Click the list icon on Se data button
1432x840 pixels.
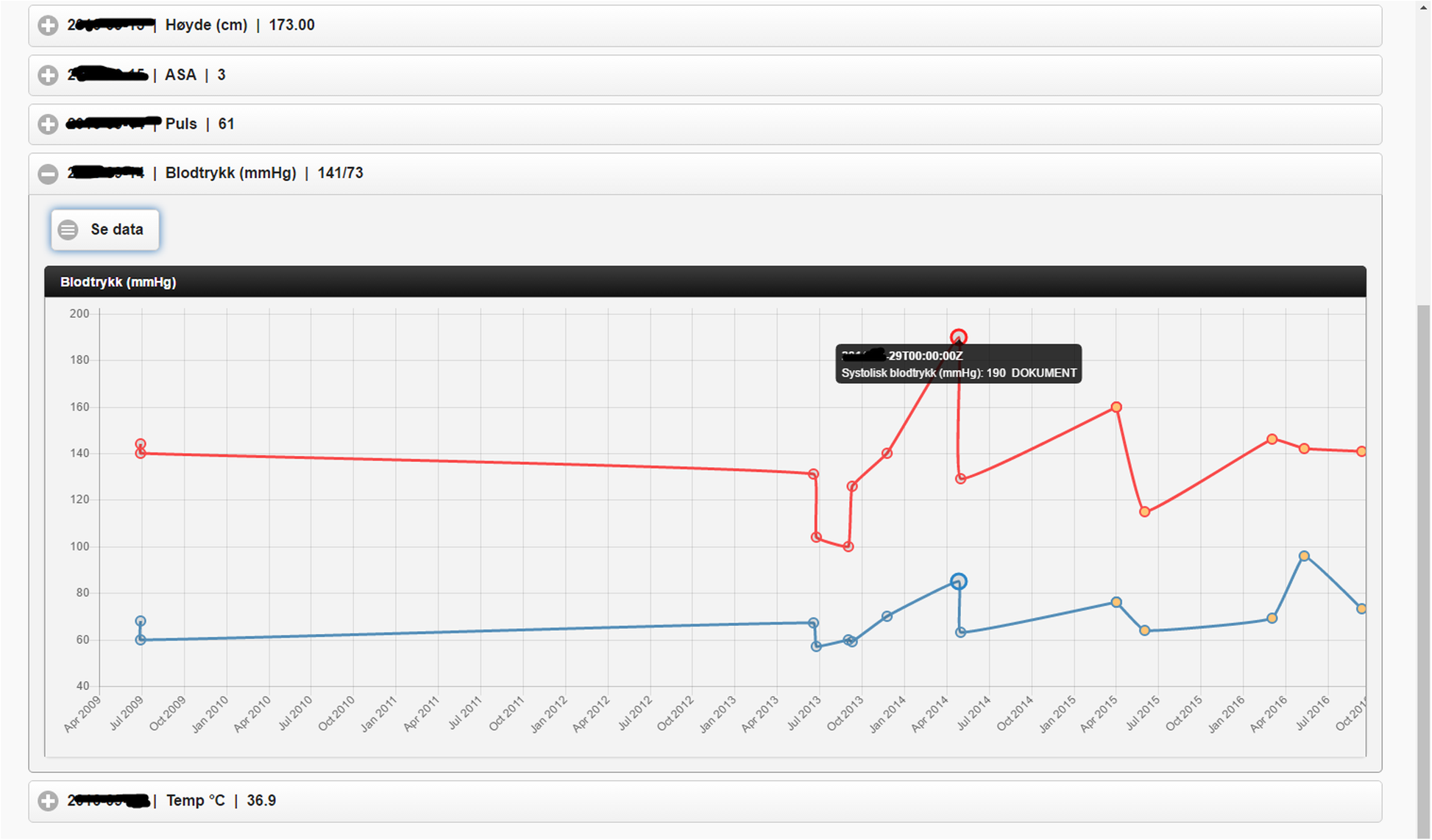68,230
